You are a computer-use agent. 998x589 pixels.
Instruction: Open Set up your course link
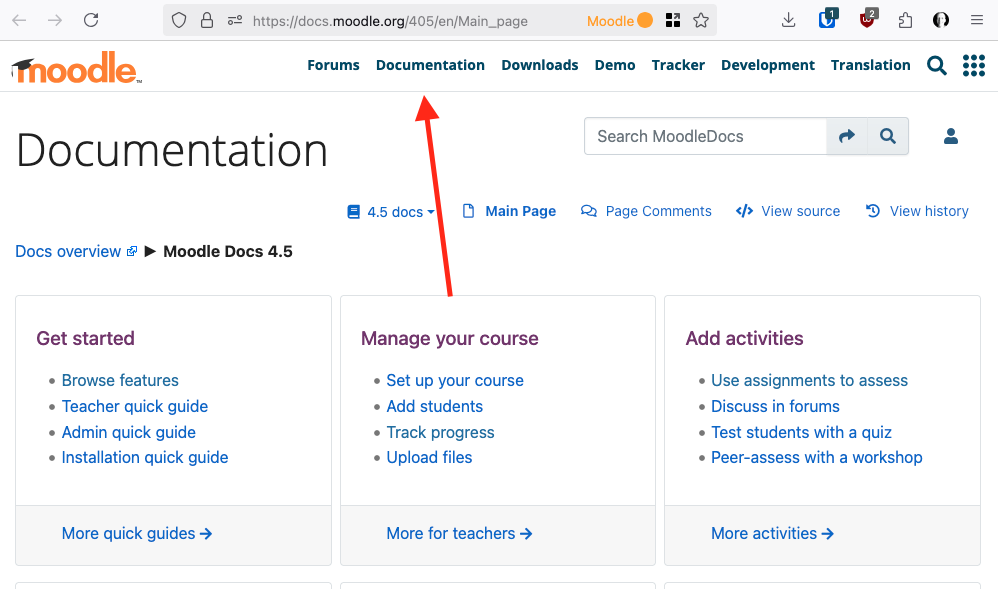(x=455, y=380)
